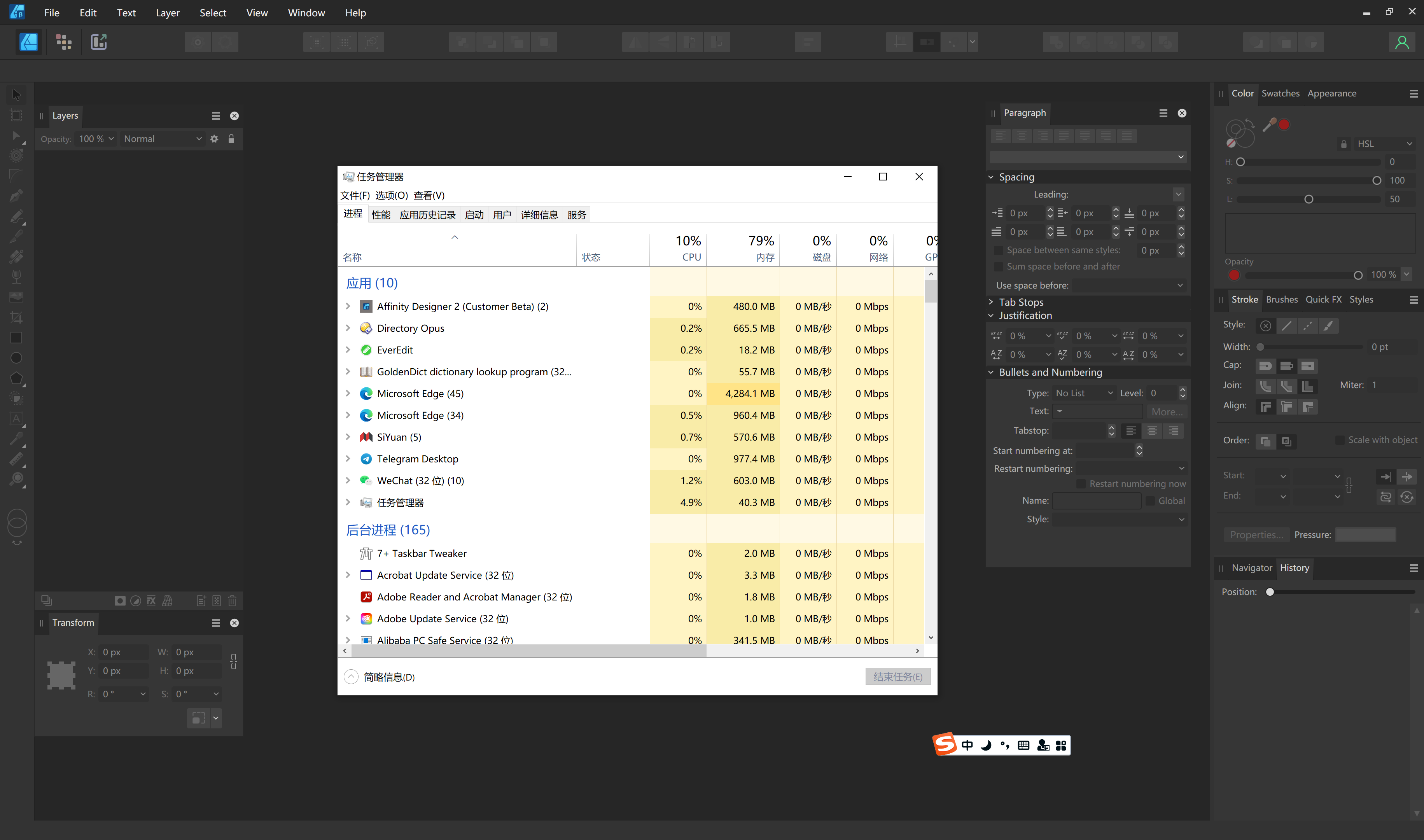Open Sogou soft keyboard icon
Screen dimensions: 1424x840
[1023, 745]
